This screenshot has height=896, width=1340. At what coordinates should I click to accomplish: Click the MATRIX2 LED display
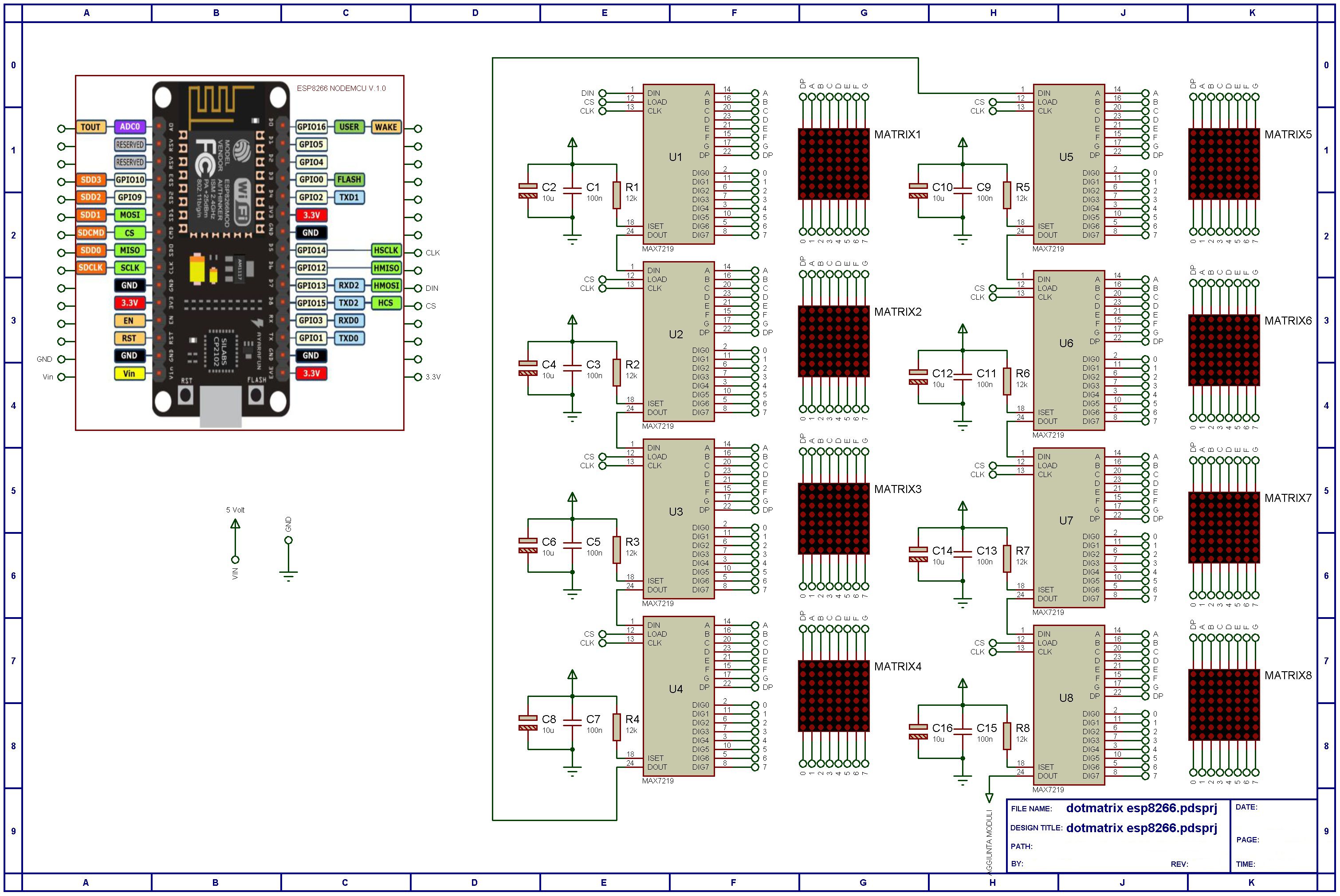[833, 341]
